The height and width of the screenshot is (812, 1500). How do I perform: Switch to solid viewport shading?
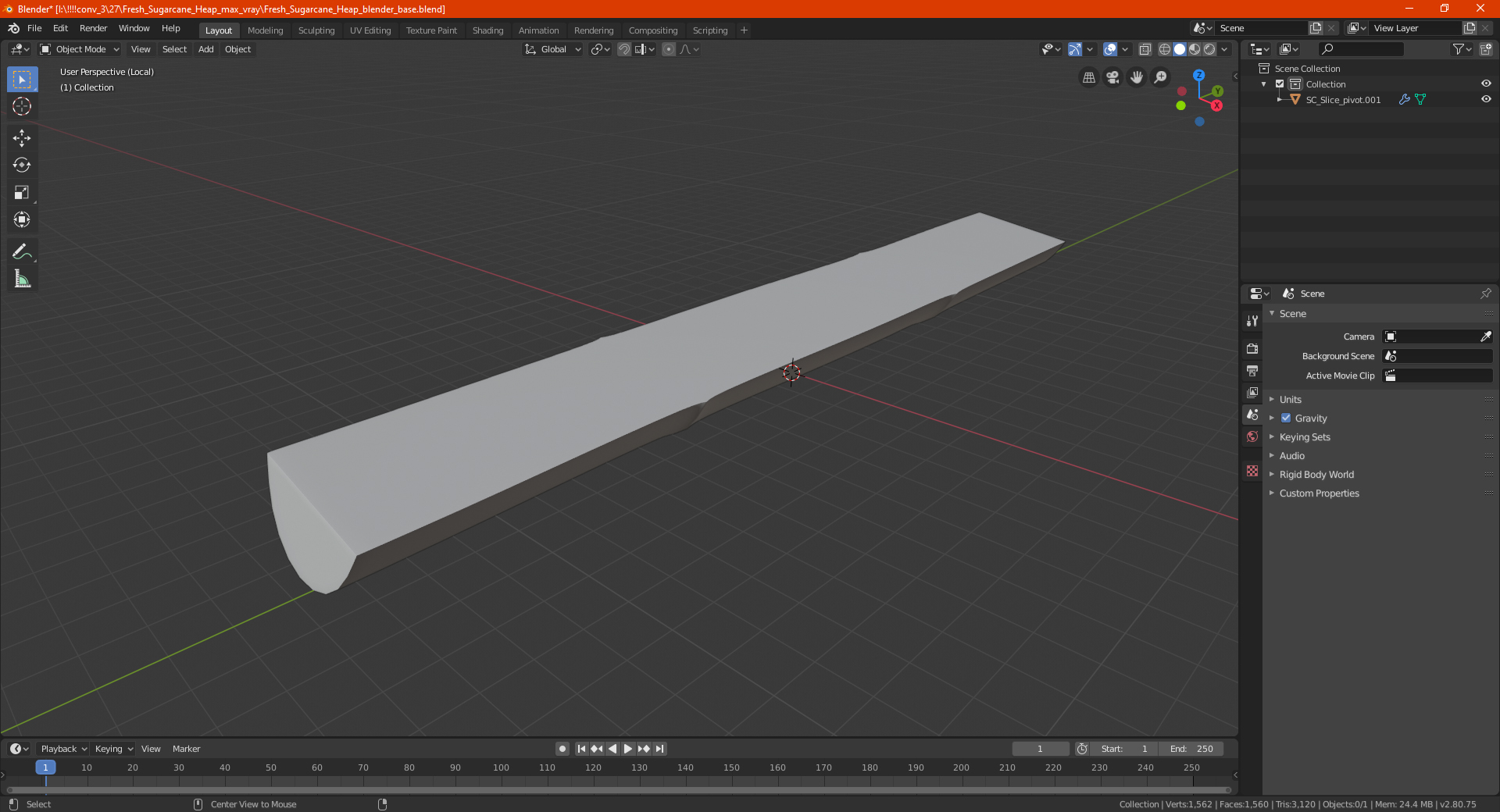pos(1180,49)
